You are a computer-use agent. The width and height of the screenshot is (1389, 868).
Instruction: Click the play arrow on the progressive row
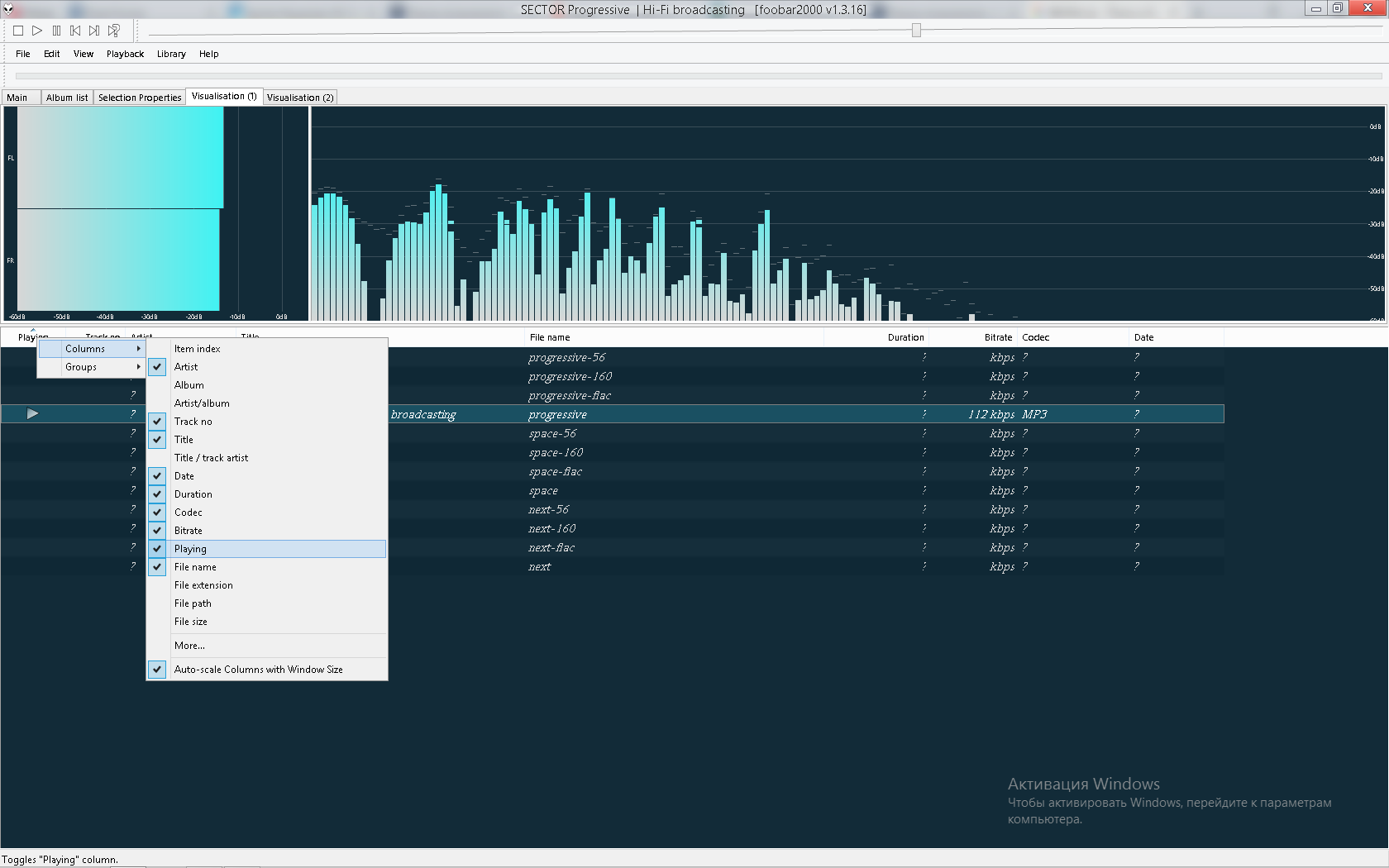pyautogui.click(x=32, y=413)
